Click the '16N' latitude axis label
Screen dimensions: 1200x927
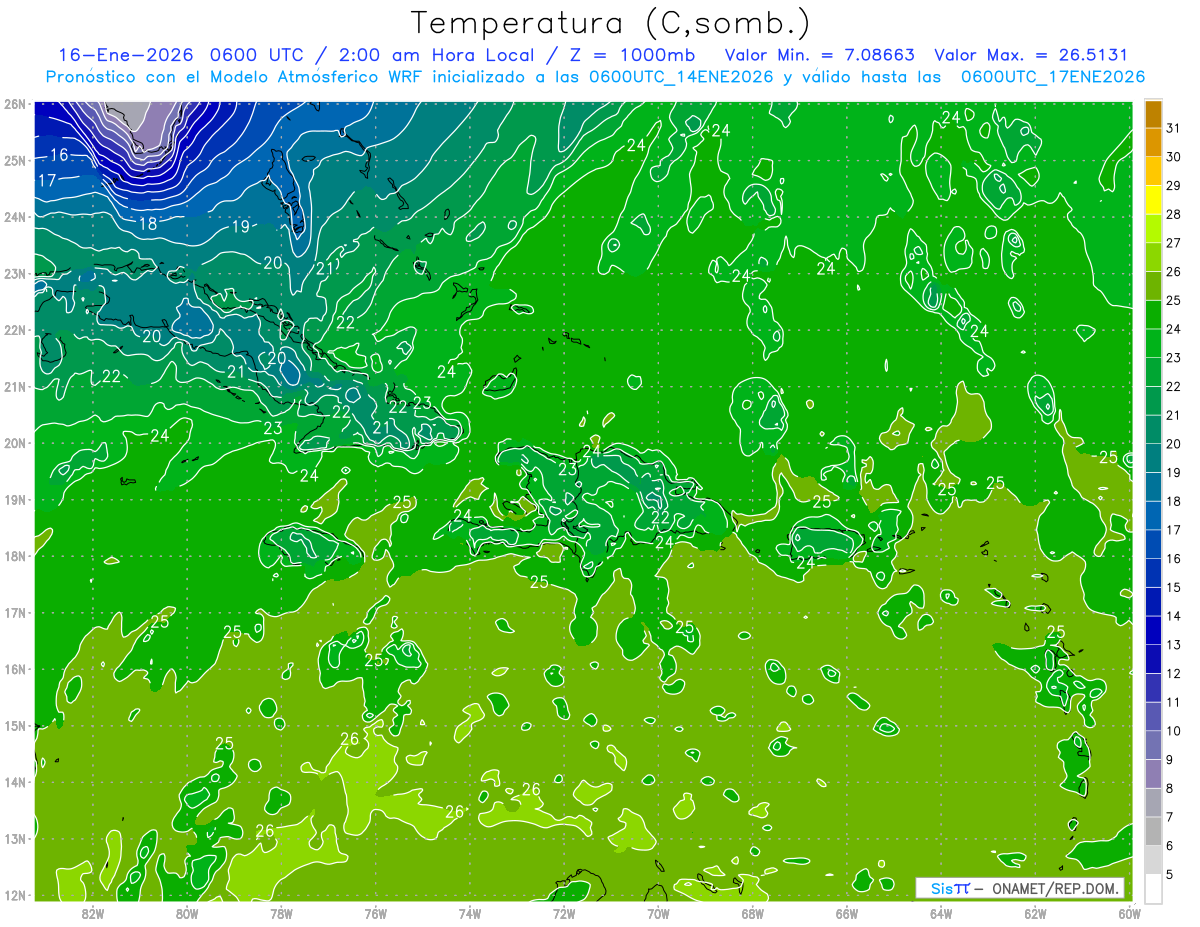(x=15, y=669)
